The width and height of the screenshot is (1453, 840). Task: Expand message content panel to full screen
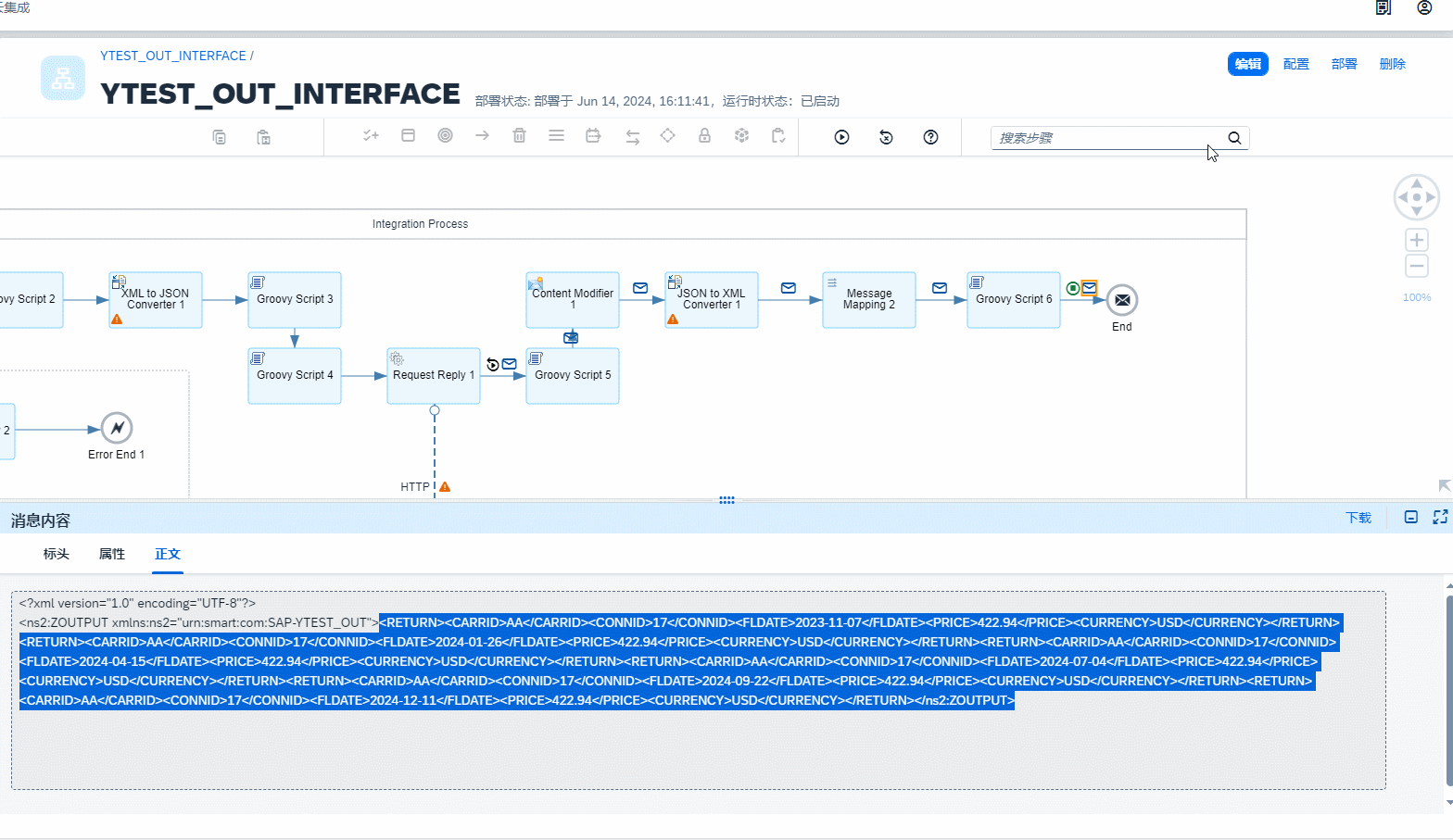click(x=1440, y=518)
